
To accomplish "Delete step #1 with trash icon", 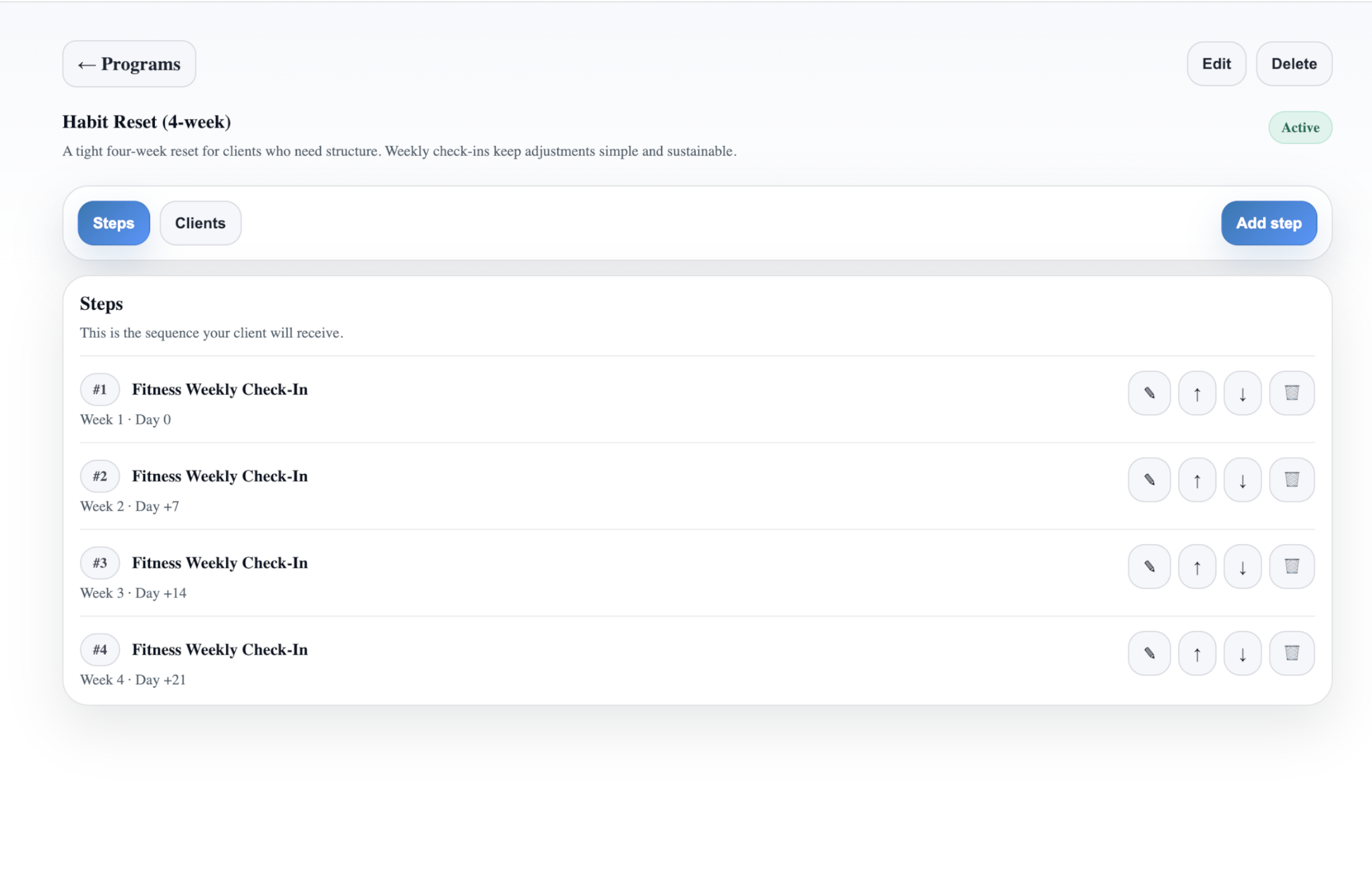I will (1291, 393).
